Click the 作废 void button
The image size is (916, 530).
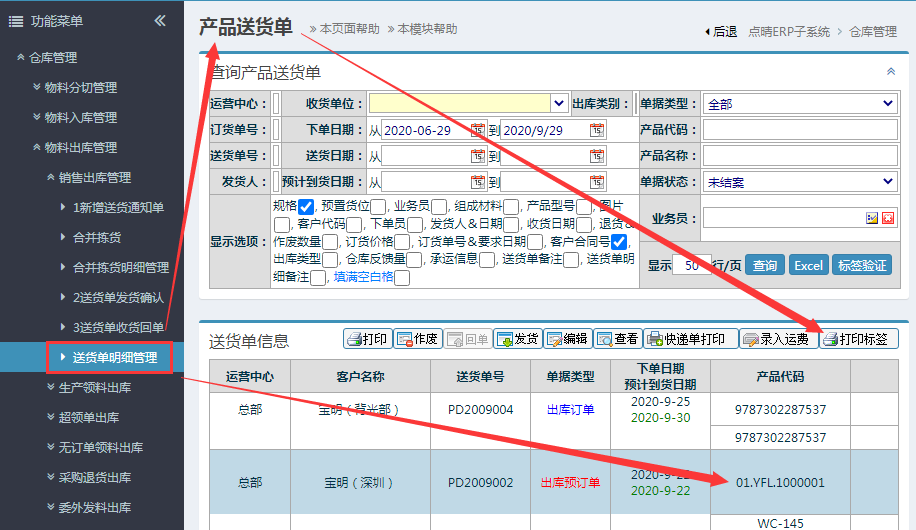pos(417,339)
